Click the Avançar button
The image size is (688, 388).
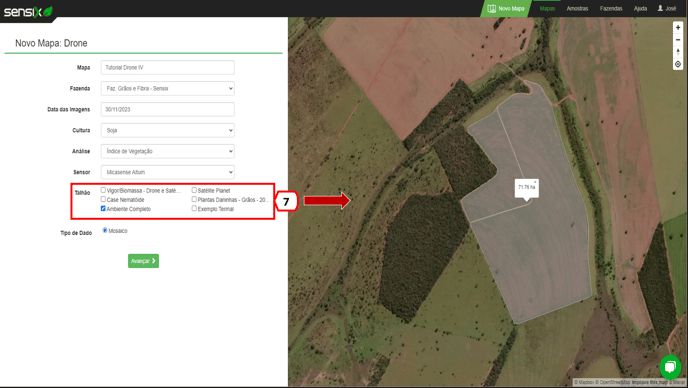(x=143, y=261)
